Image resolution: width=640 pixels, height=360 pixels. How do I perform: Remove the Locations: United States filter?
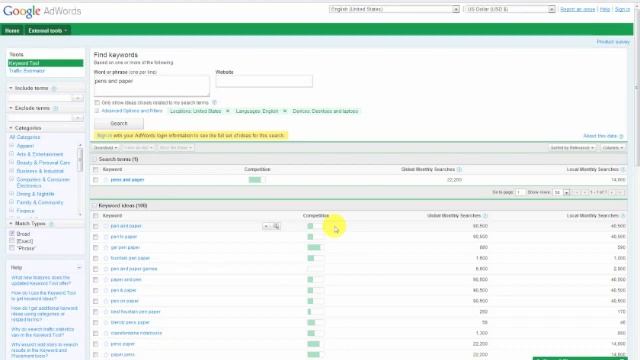[228, 111]
